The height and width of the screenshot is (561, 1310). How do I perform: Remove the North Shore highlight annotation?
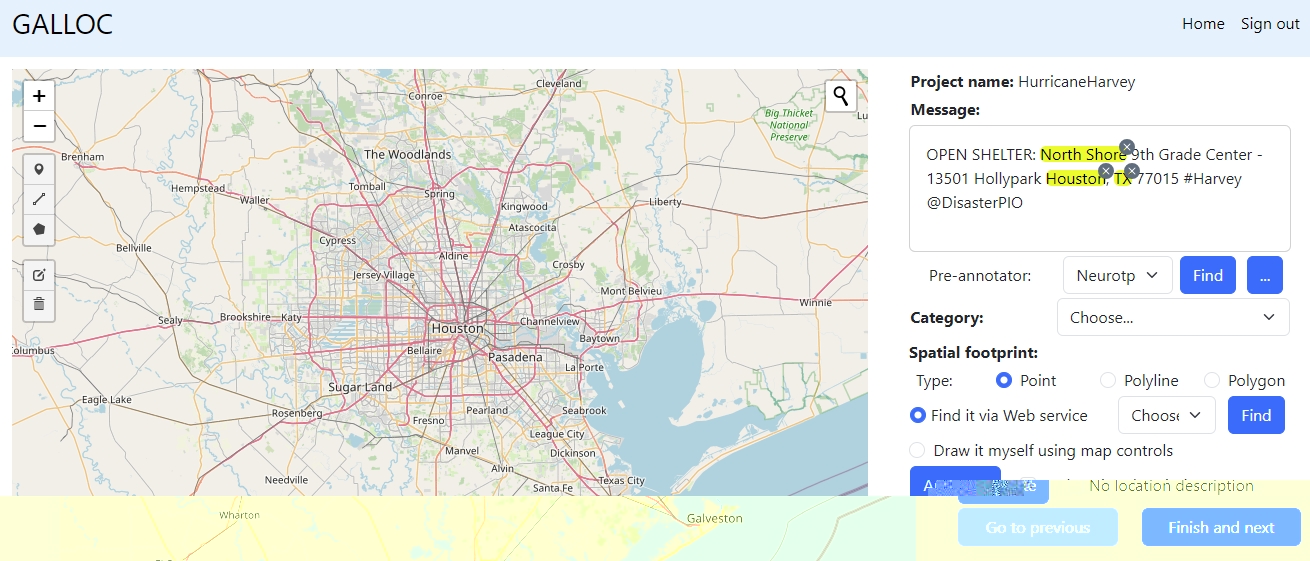(1127, 147)
